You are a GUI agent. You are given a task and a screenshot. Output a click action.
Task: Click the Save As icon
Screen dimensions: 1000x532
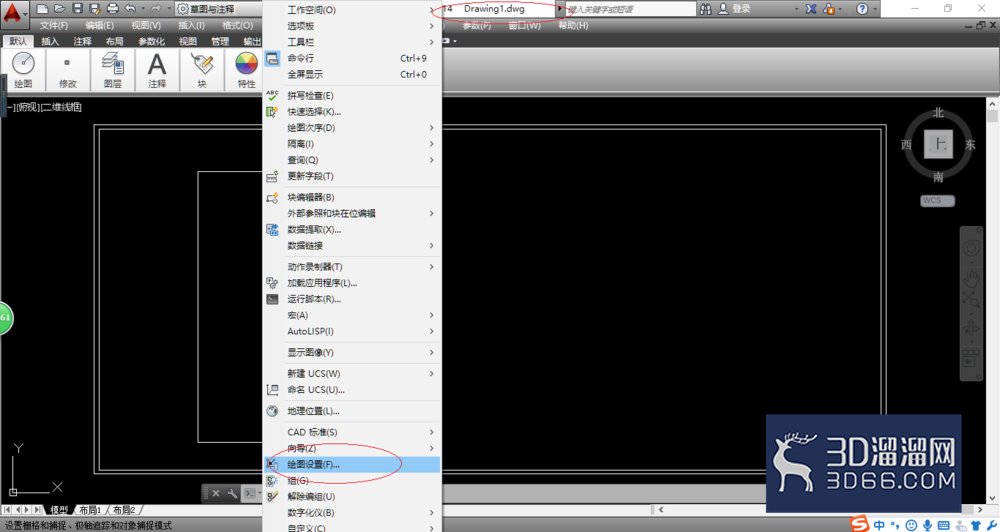[x=95, y=9]
